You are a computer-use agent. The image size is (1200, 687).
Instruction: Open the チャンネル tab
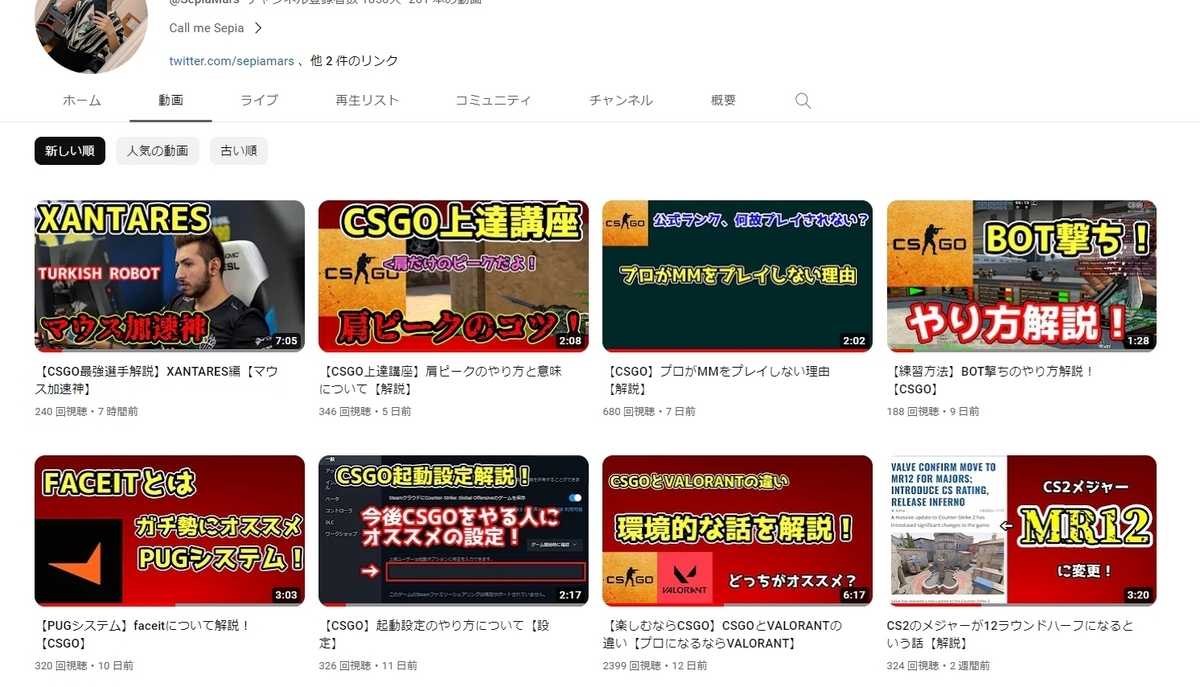[x=621, y=100]
